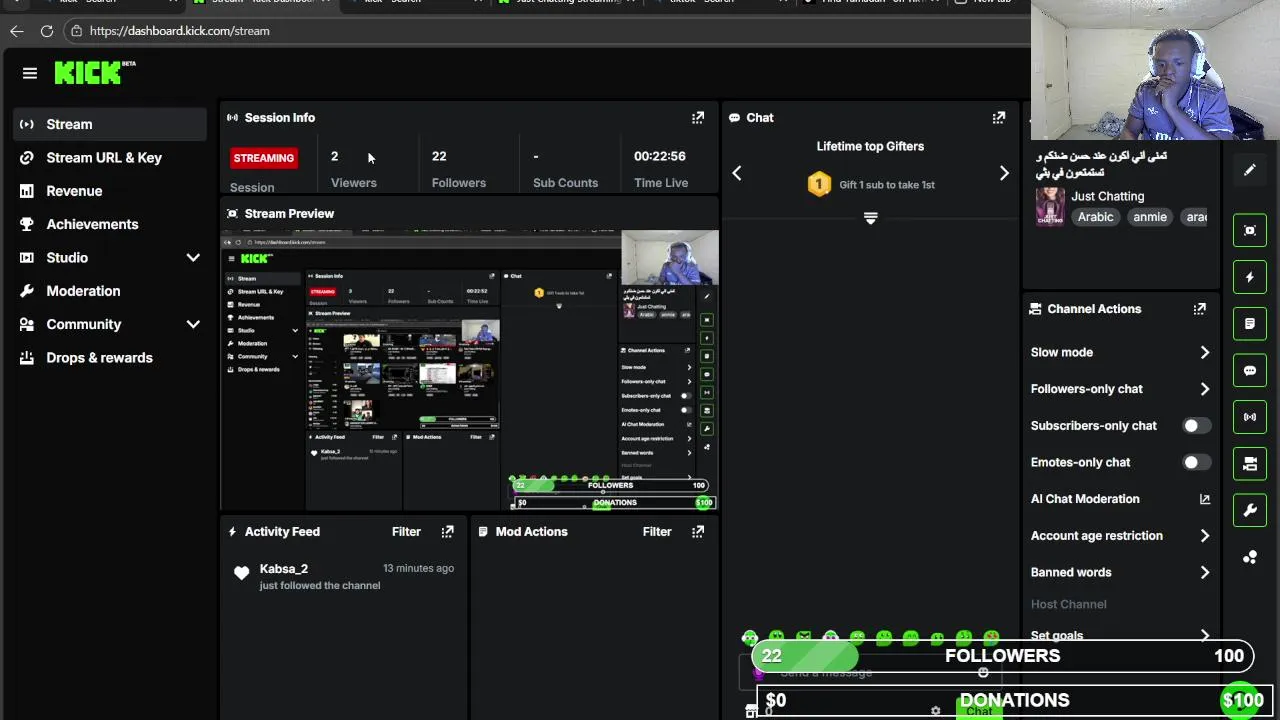Show next top gifters with right arrow
The image size is (1280, 720).
[x=1004, y=173]
